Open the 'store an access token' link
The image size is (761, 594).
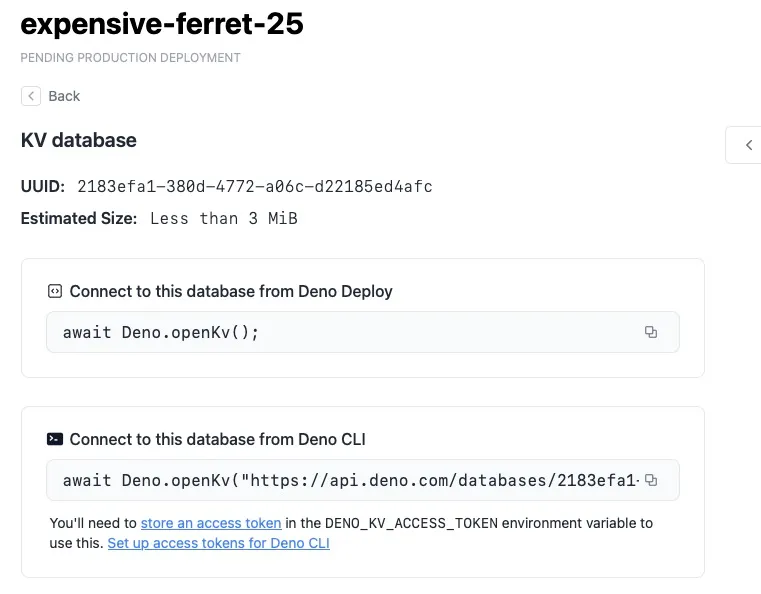pyautogui.click(x=211, y=523)
